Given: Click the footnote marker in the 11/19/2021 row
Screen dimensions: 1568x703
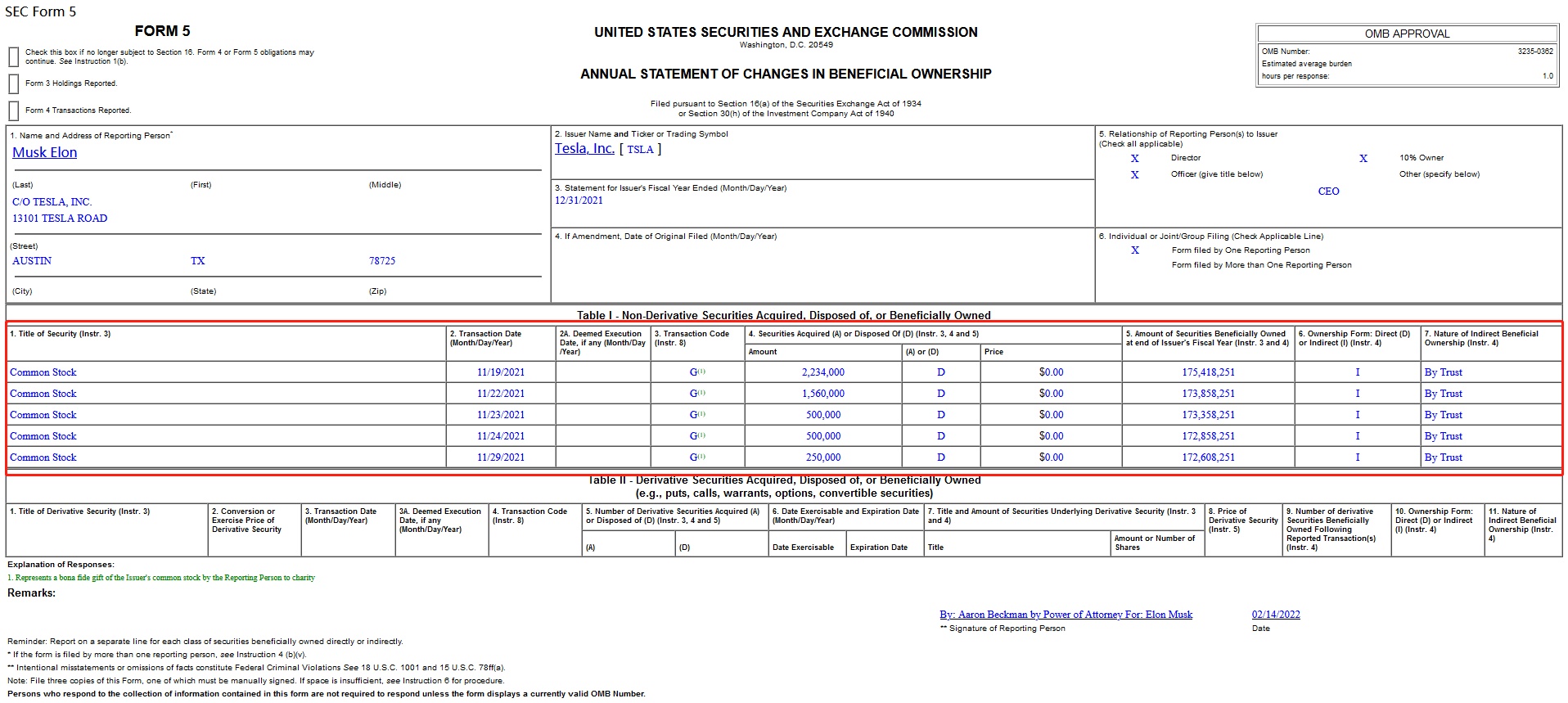Looking at the screenshot, I should pyautogui.click(x=701, y=372).
